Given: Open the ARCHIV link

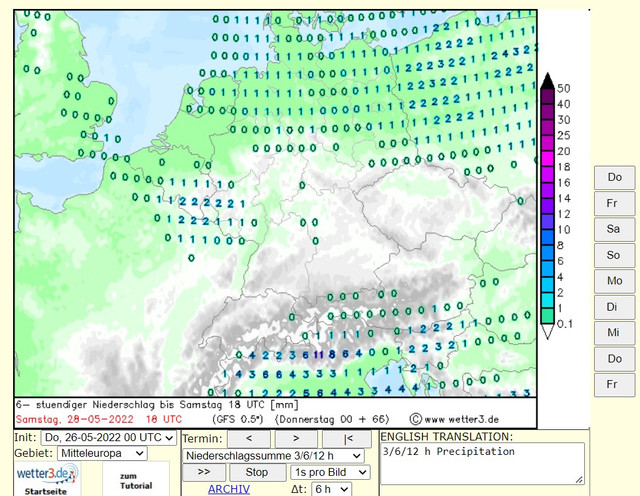Looking at the screenshot, I should point(229,489).
